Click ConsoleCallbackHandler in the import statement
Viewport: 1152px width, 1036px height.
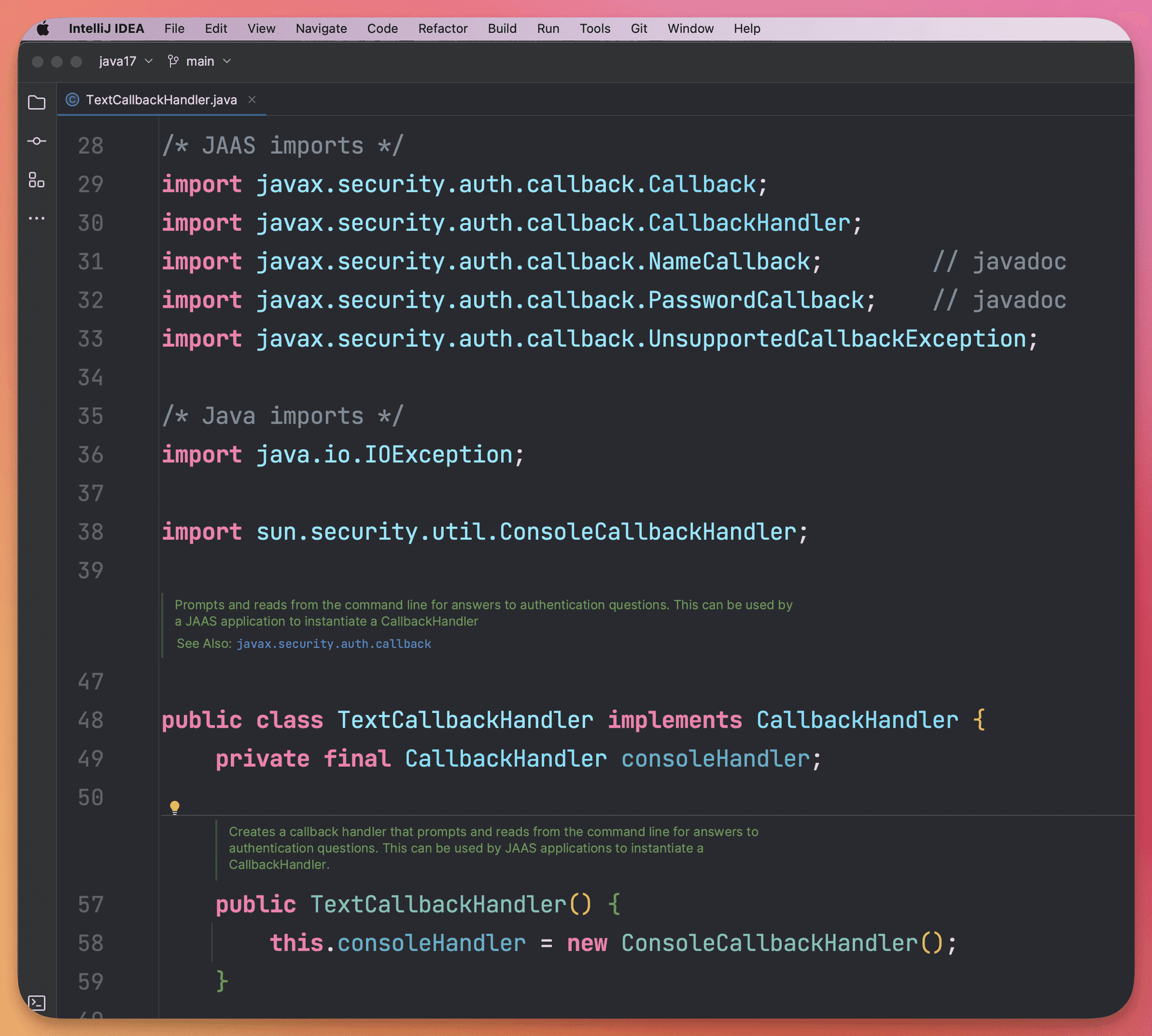(647, 532)
